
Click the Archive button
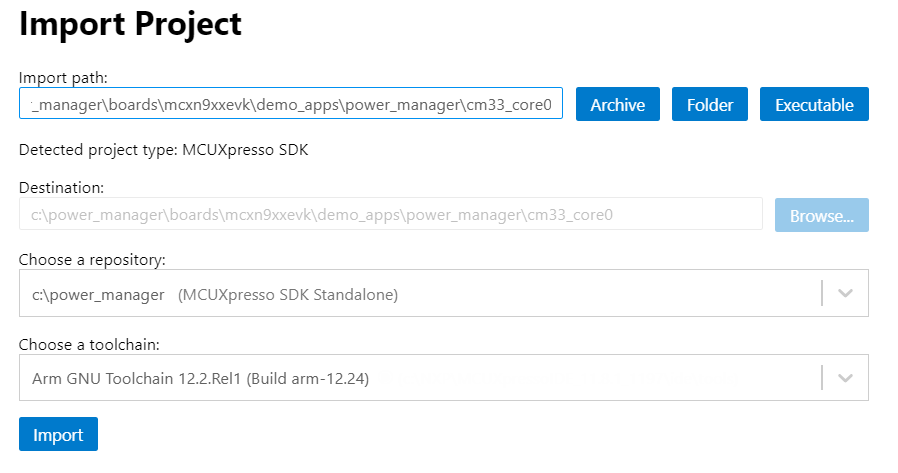pos(618,104)
